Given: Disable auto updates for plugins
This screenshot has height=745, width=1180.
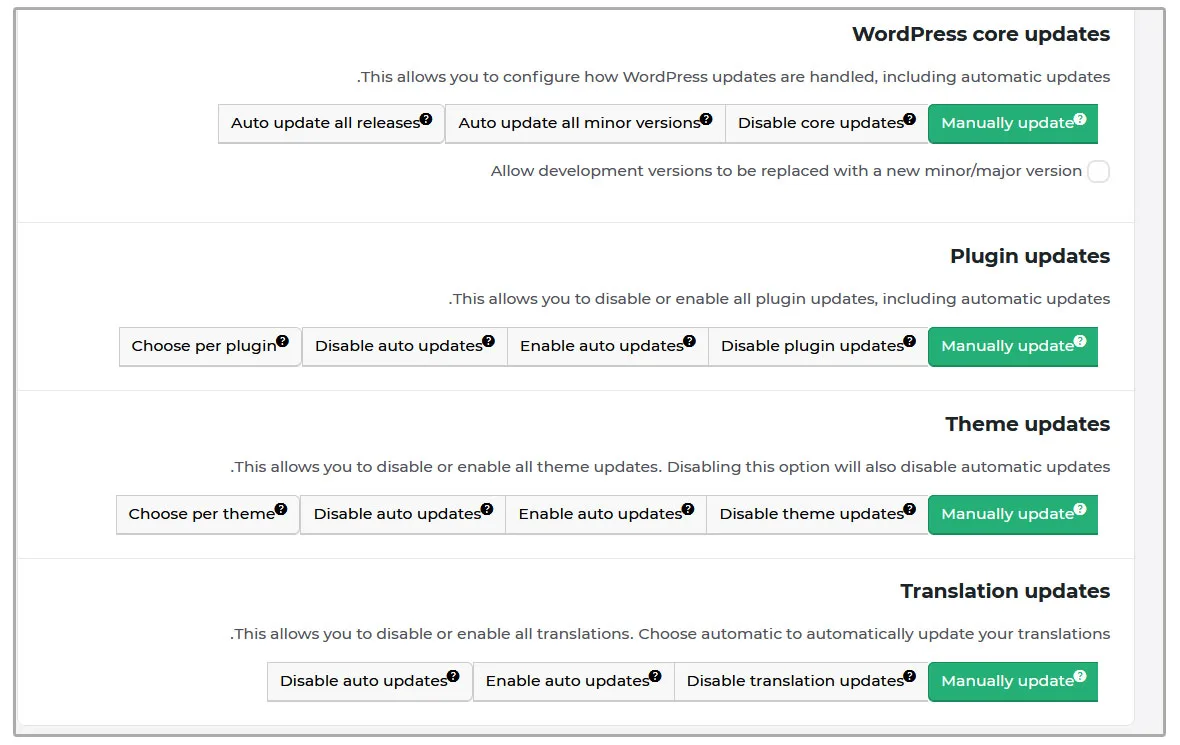Looking at the screenshot, I should click(x=405, y=346).
